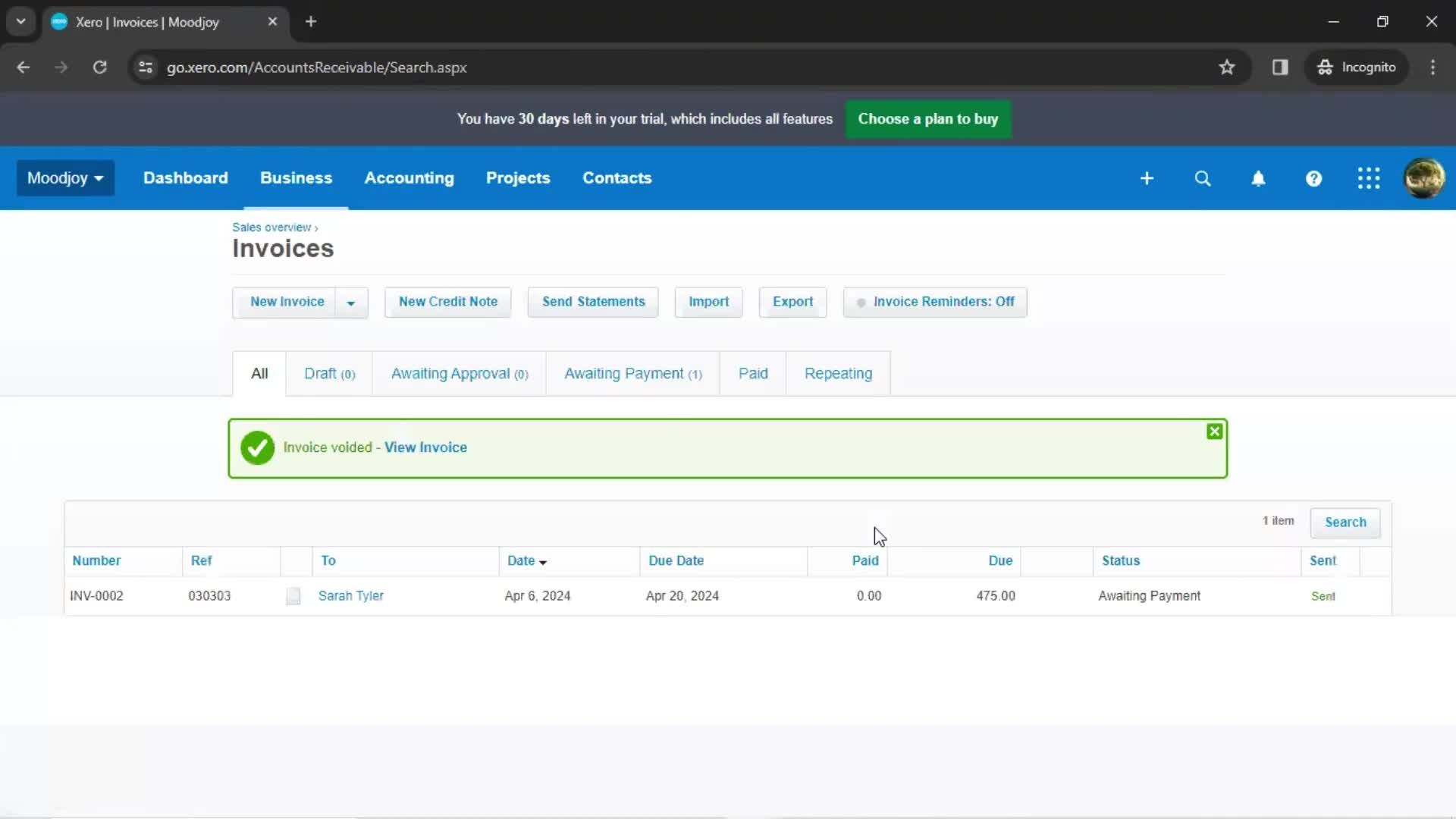Click invoice number INV-0002
1456x819 pixels.
(96, 596)
